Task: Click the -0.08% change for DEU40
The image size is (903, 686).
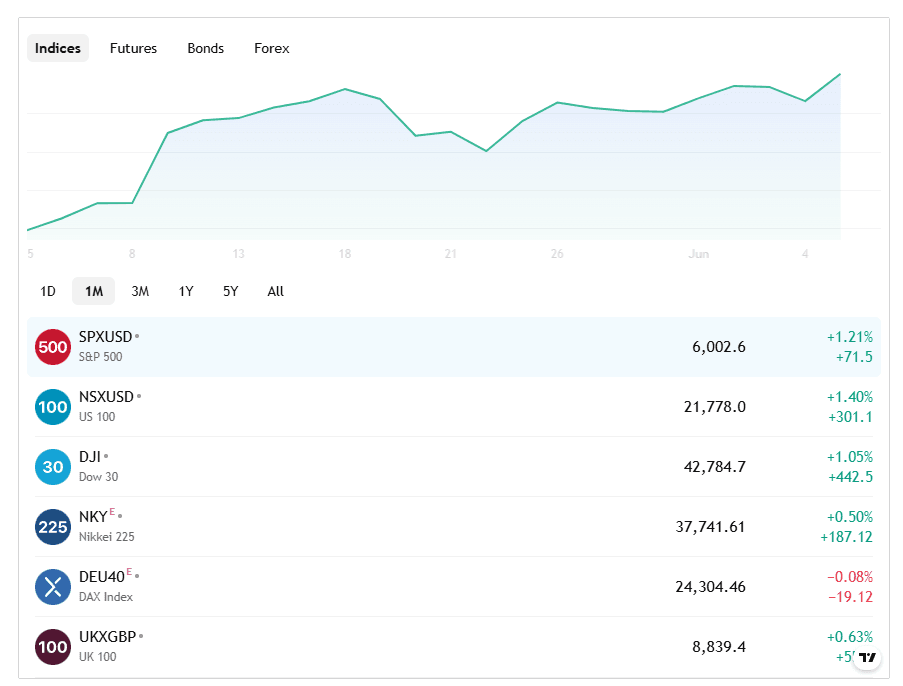Action: [x=850, y=577]
